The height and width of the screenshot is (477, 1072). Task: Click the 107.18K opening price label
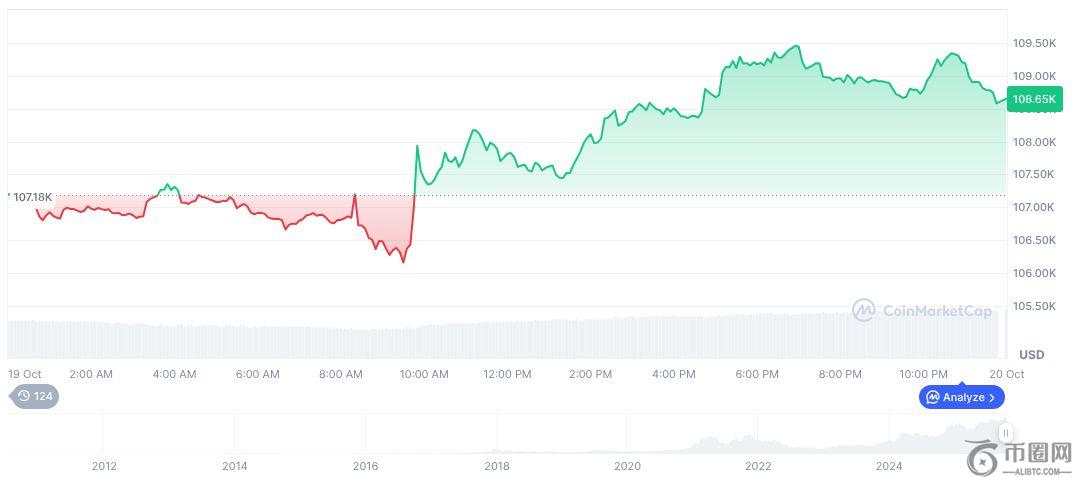click(x=33, y=197)
